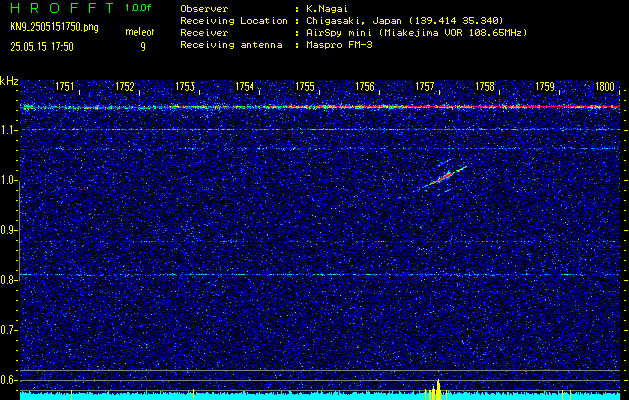Click the tall yellow signal peak in the level graph

pos(438,389)
